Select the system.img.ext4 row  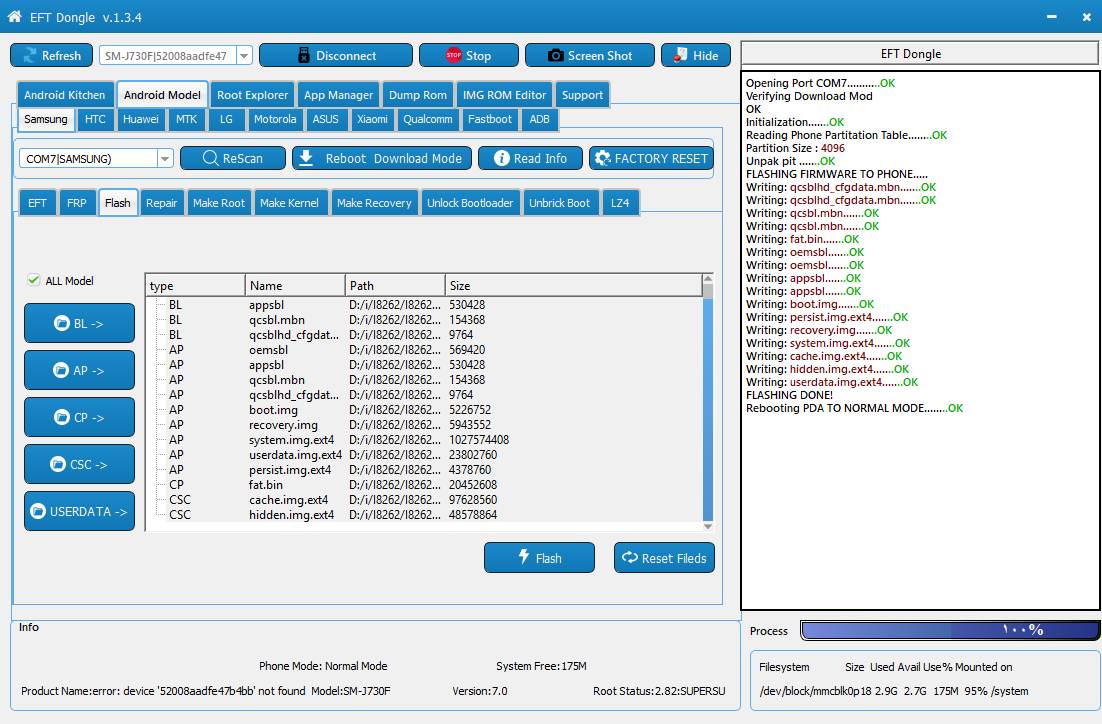click(x=424, y=440)
